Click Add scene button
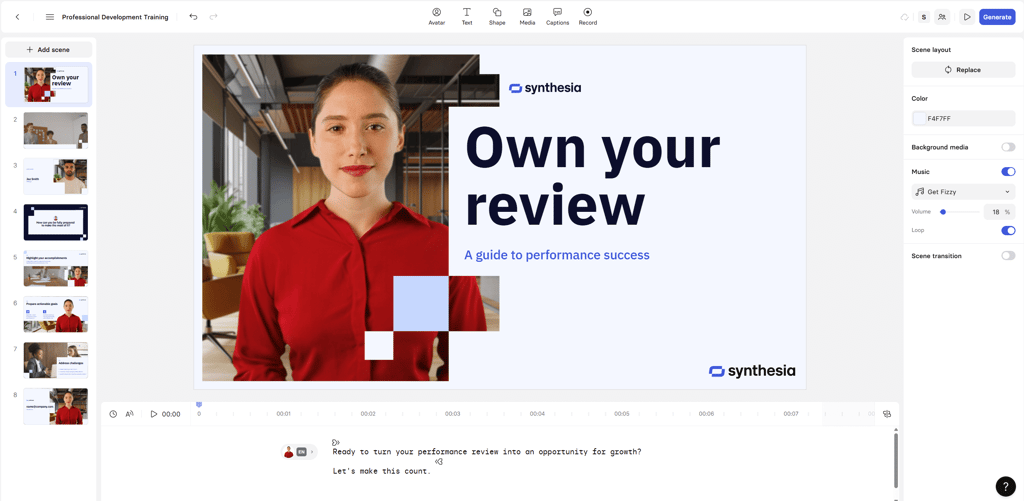Image resolution: width=1024 pixels, height=501 pixels. coord(49,50)
